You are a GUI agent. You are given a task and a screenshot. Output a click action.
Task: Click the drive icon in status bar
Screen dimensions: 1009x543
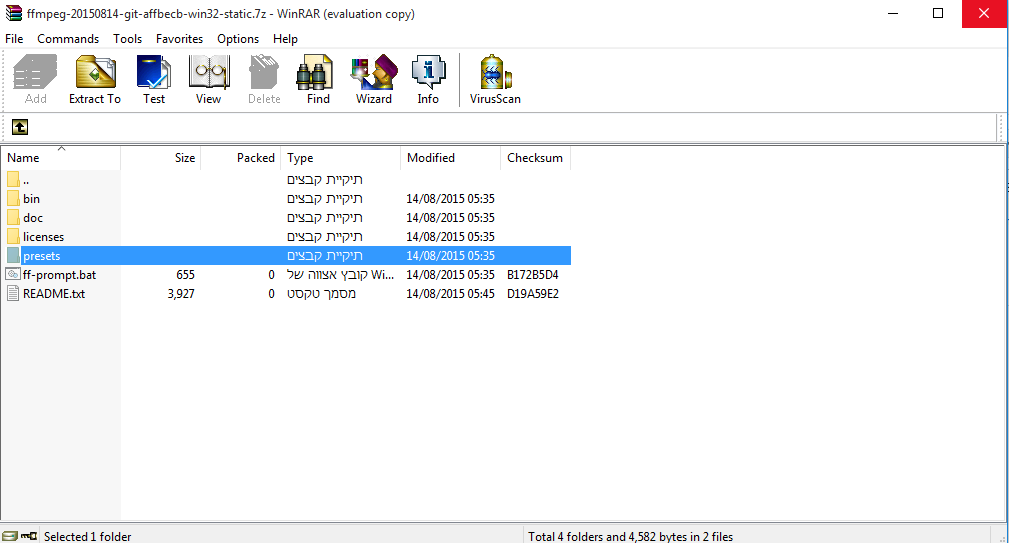(10, 536)
